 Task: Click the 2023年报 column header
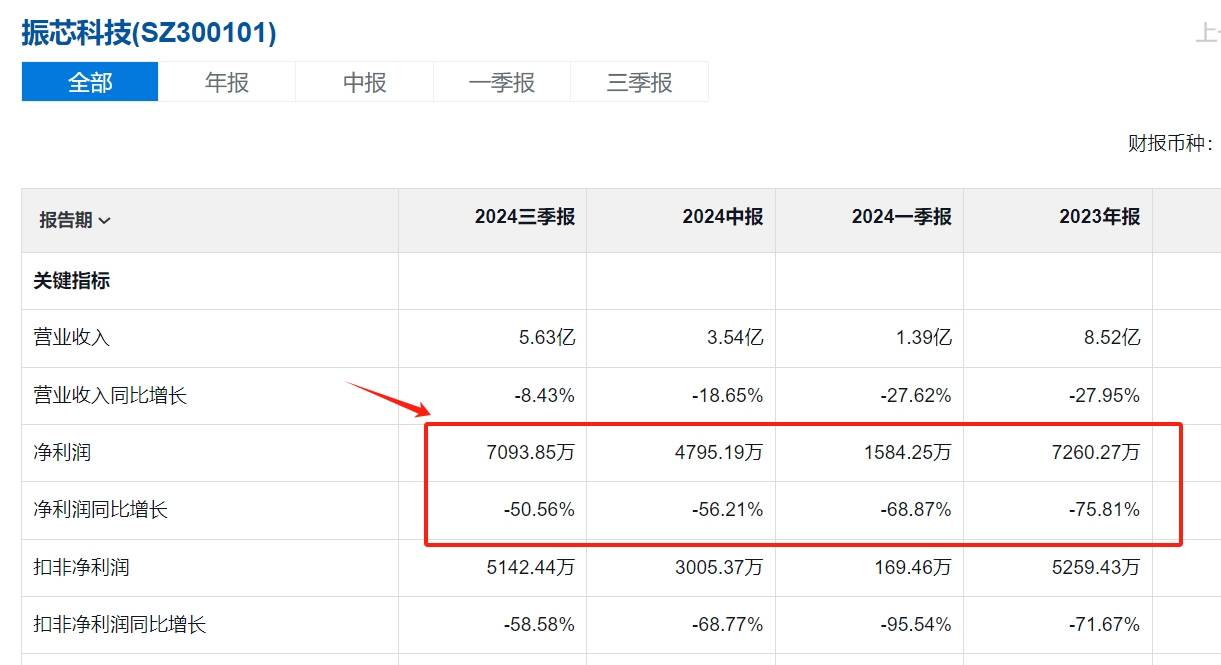(x=1100, y=217)
